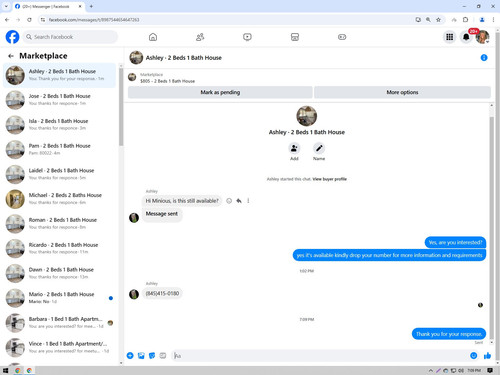500x375 pixels.
Task: Click the More options button
Action: 402,92
